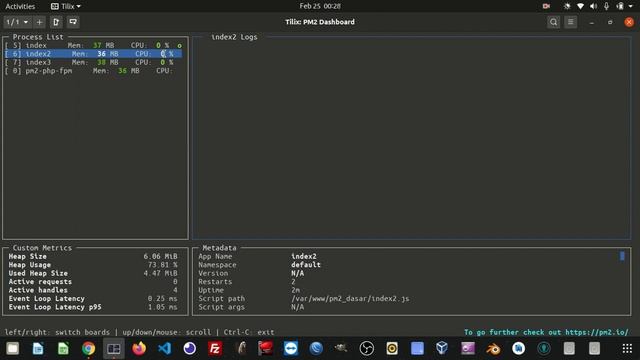Click the Active handles metric label
The height and width of the screenshot is (360, 640).
tap(38, 290)
